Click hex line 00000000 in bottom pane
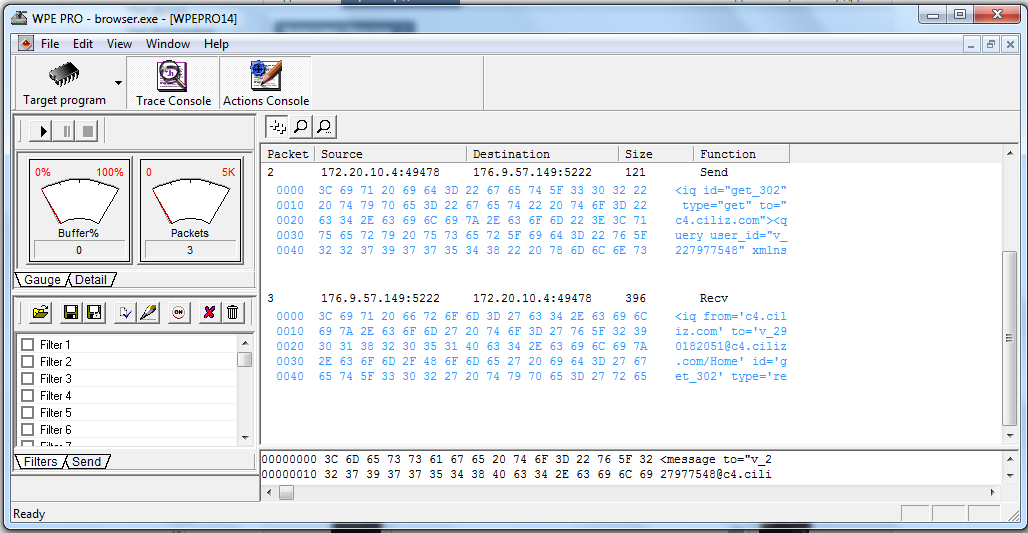 click(x=517, y=460)
